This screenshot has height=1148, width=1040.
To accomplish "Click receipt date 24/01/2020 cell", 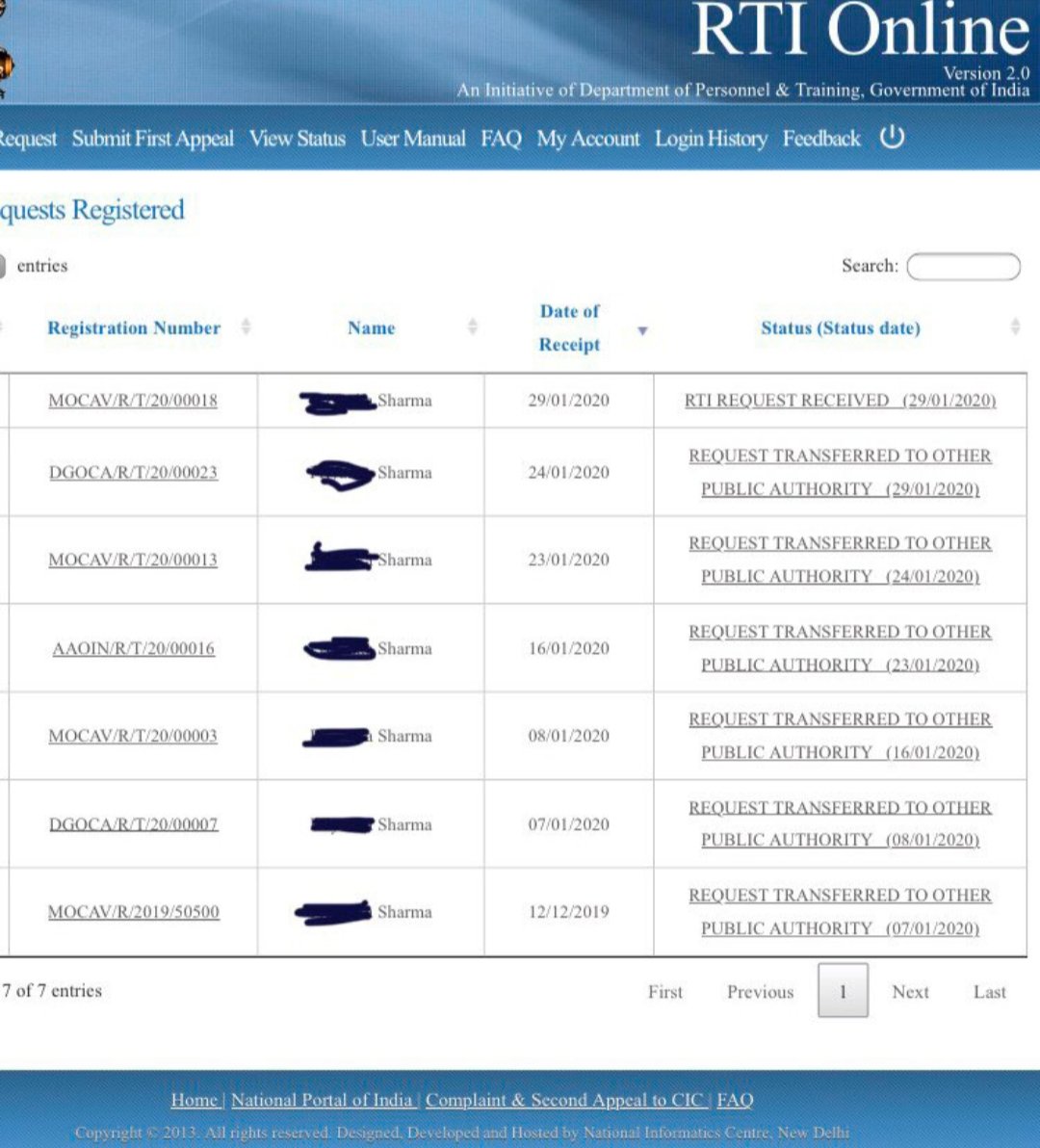I will pos(569,472).
